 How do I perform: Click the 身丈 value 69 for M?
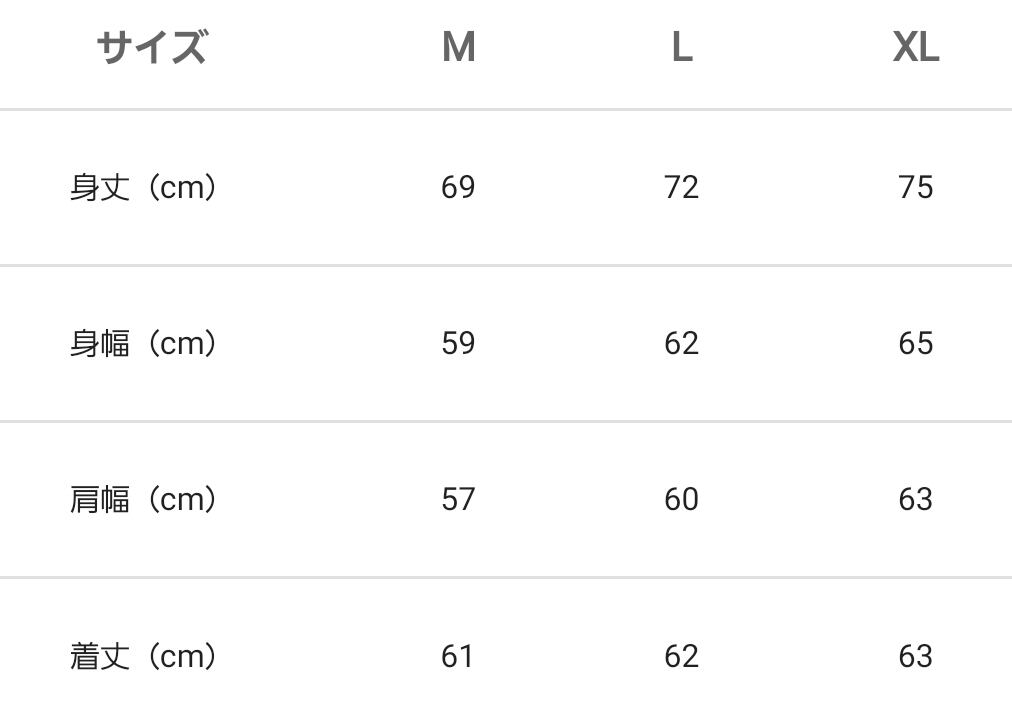[458, 187]
